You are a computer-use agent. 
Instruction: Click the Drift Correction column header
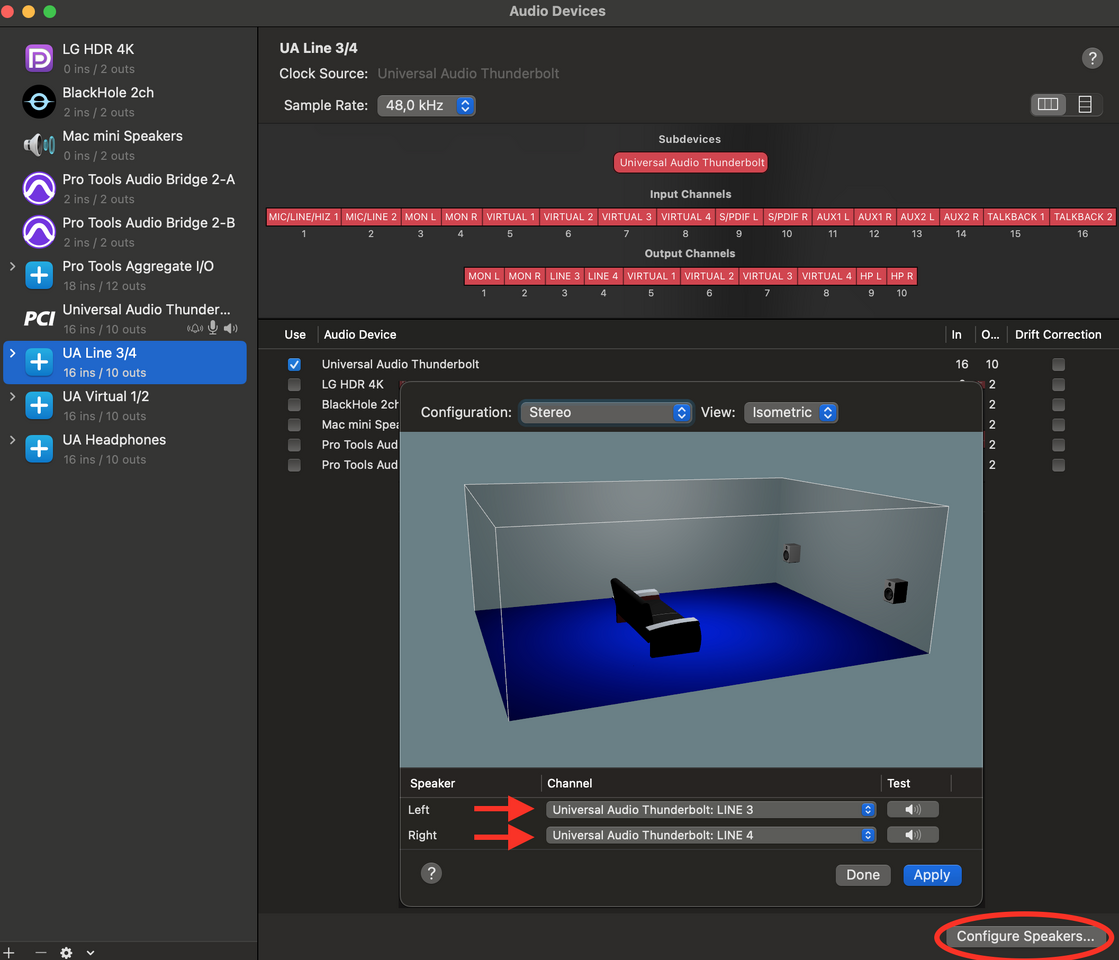tap(1058, 334)
